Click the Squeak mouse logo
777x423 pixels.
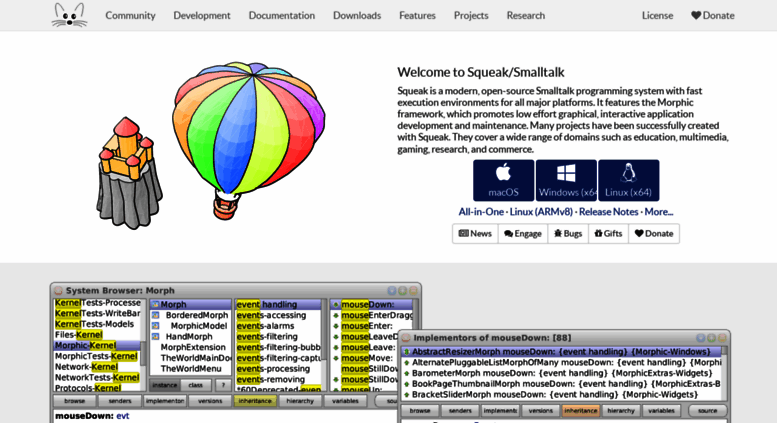[69, 15]
